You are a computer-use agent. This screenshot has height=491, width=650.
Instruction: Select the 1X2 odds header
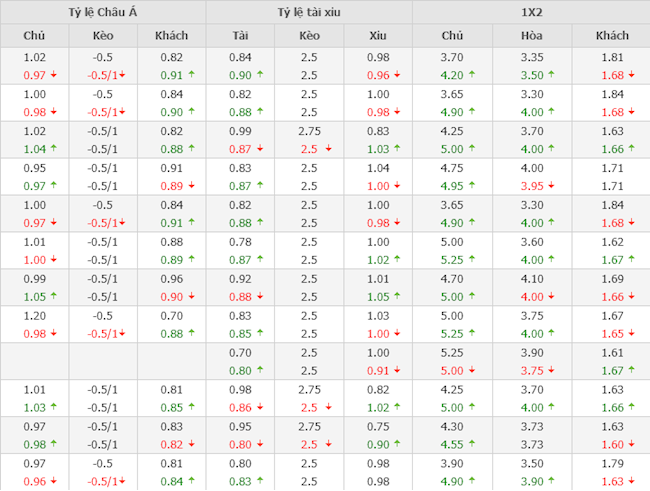point(530,12)
